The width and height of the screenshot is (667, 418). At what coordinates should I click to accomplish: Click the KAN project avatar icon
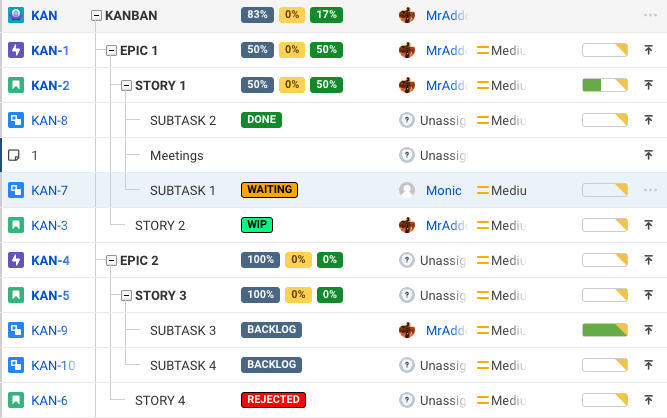15,16
